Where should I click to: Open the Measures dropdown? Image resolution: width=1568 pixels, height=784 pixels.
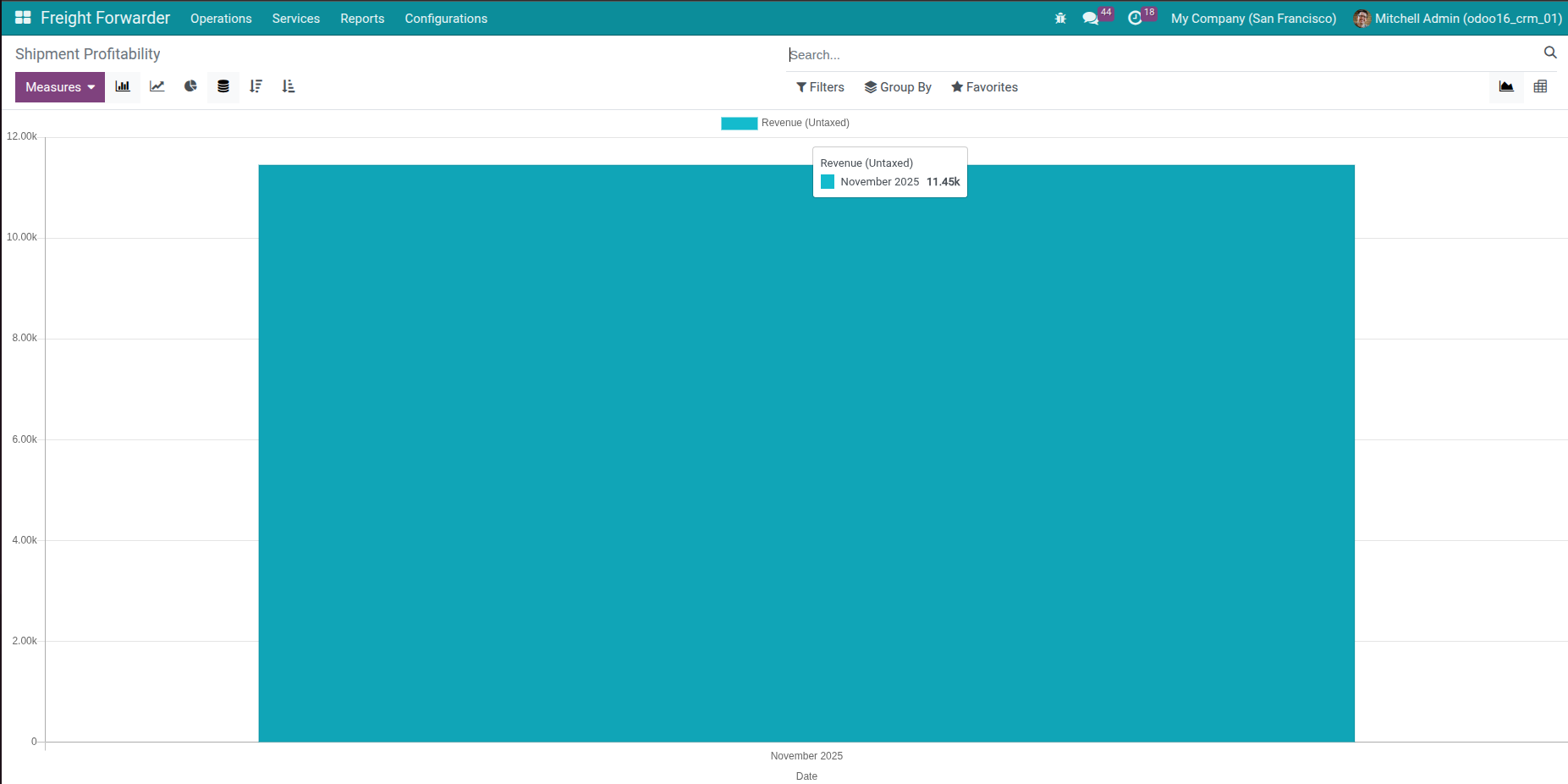pyautogui.click(x=60, y=87)
